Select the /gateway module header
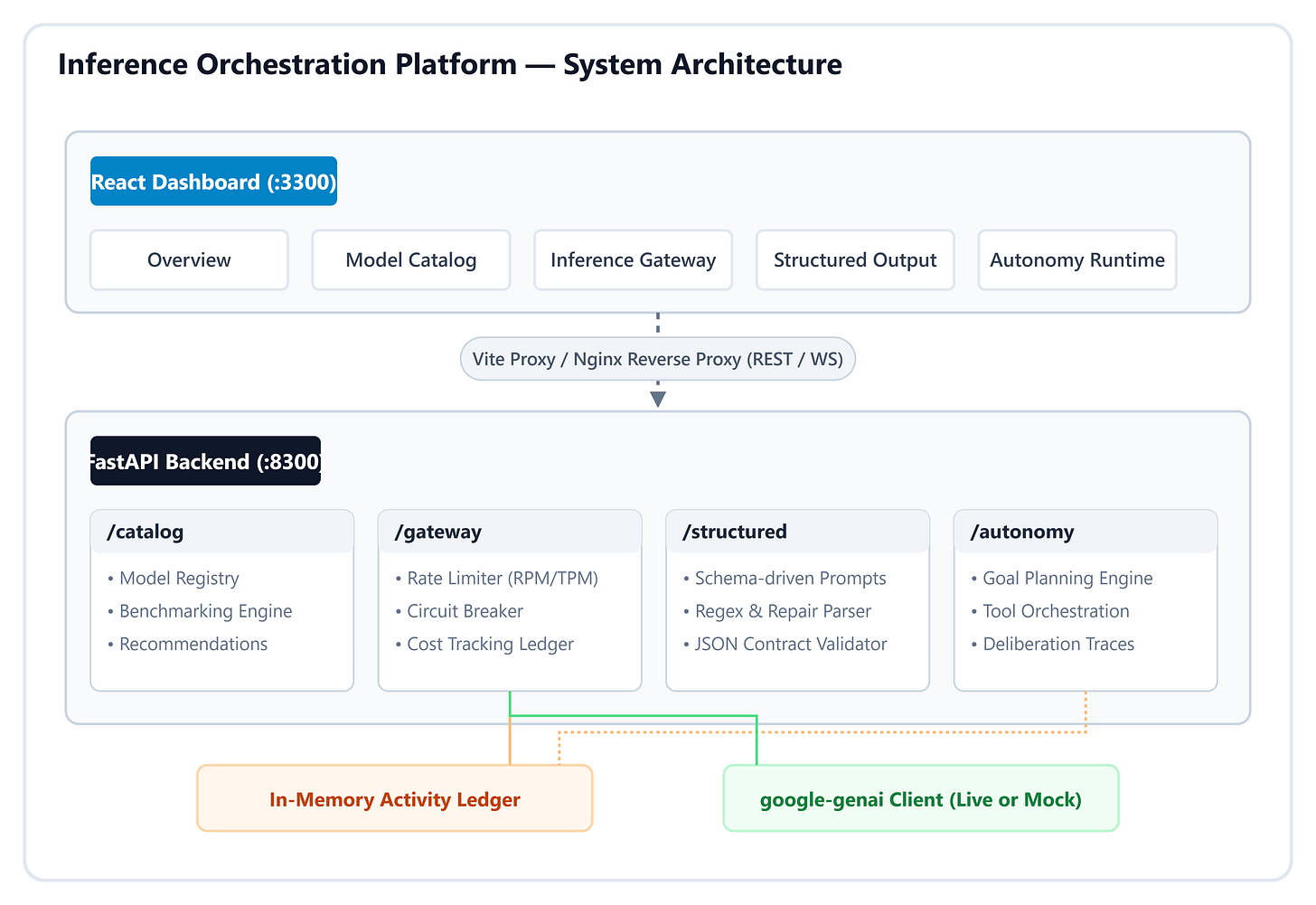The width and height of the screenshot is (1316, 905). [510, 532]
